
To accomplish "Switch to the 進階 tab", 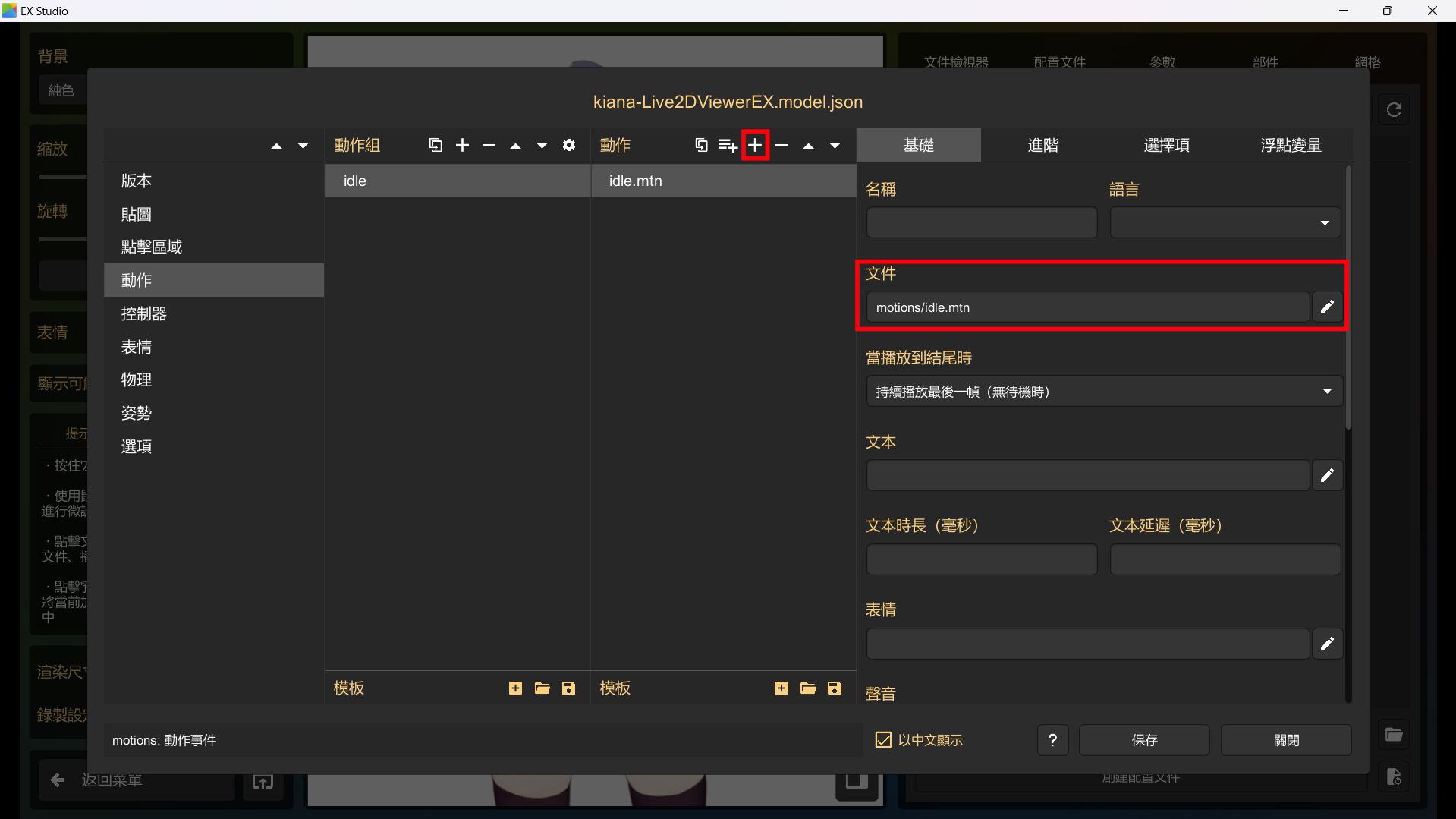I will pyautogui.click(x=1042, y=145).
